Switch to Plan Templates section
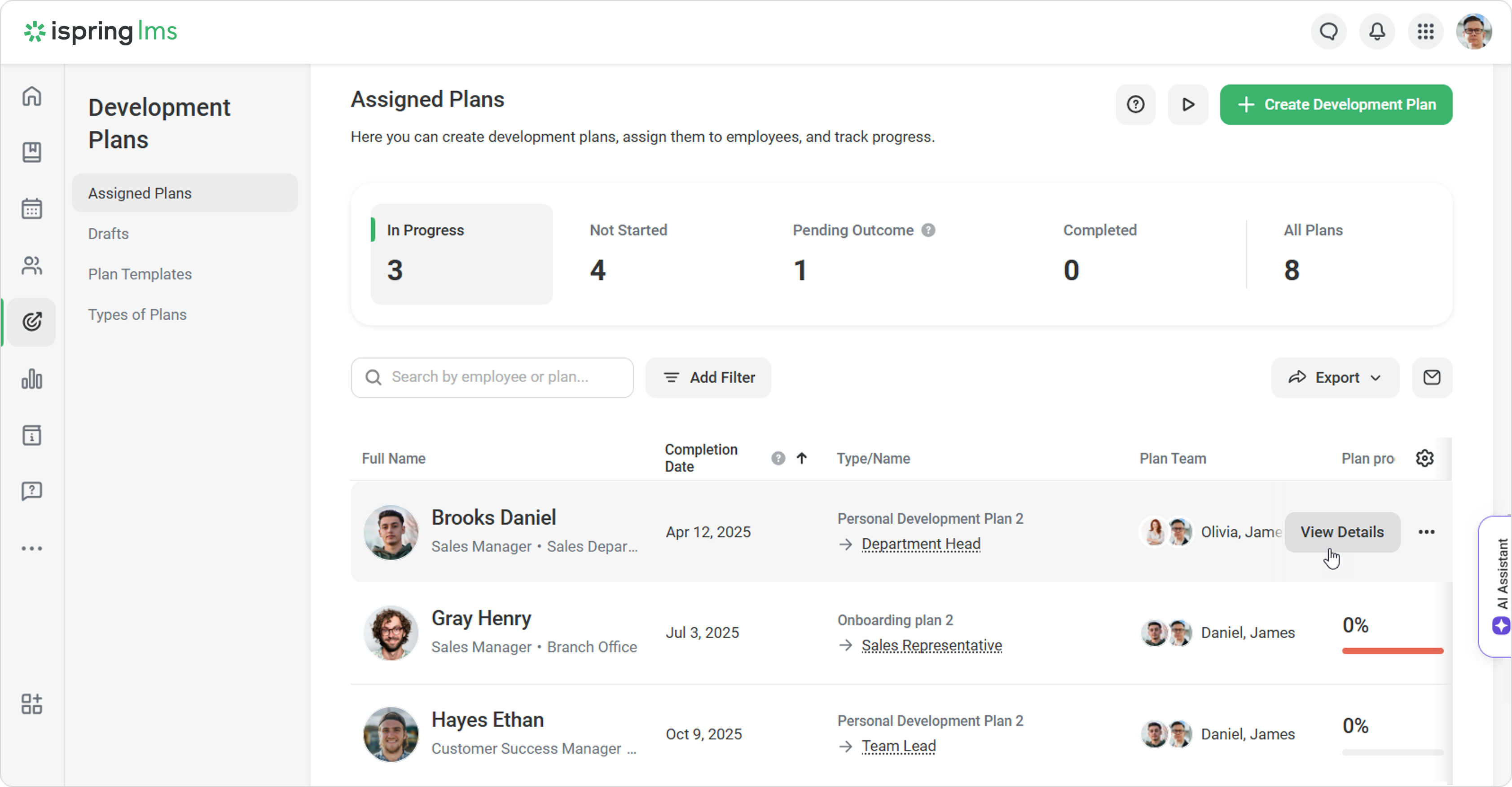1512x787 pixels. pyautogui.click(x=140, y=274)
